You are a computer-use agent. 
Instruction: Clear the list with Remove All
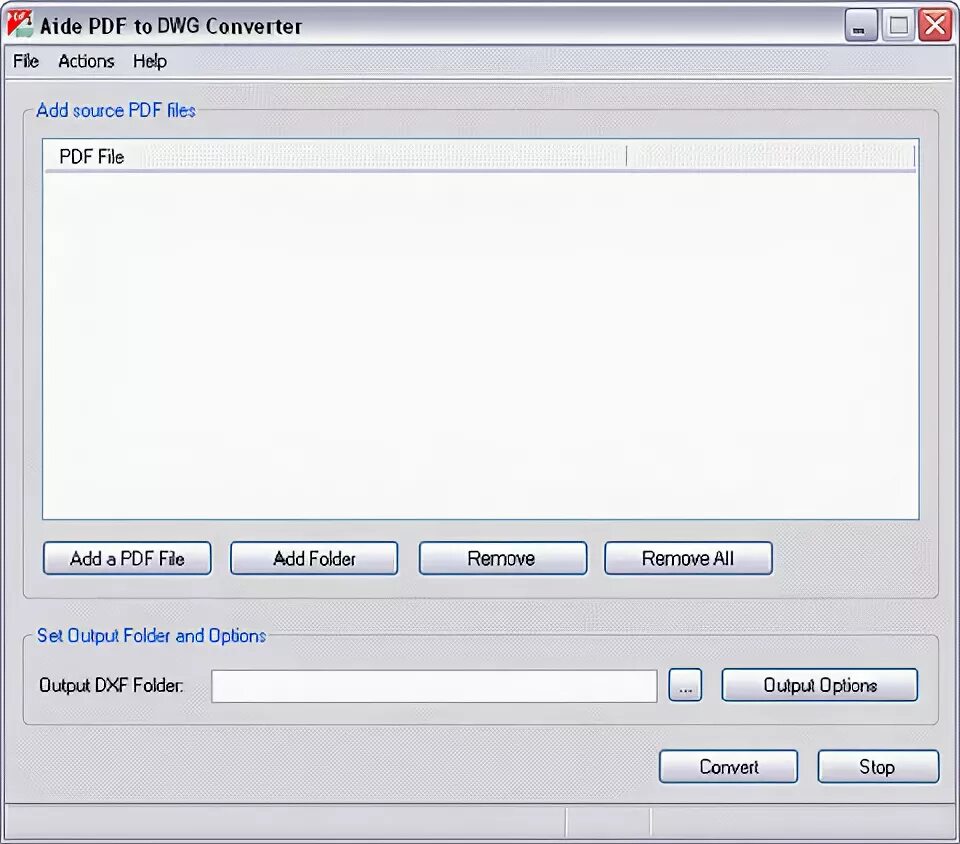click(688, 558)
